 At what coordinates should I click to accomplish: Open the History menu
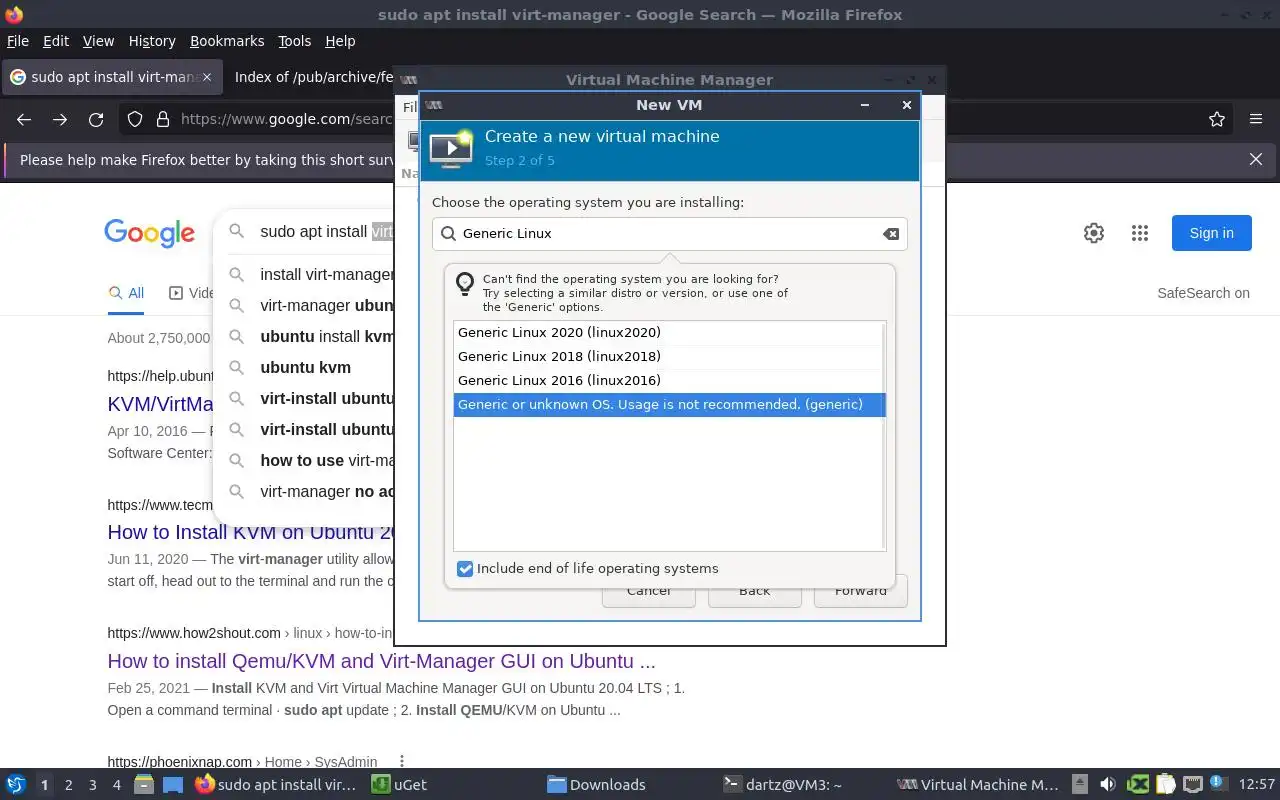pyautogui.click(x=152, y=41)
